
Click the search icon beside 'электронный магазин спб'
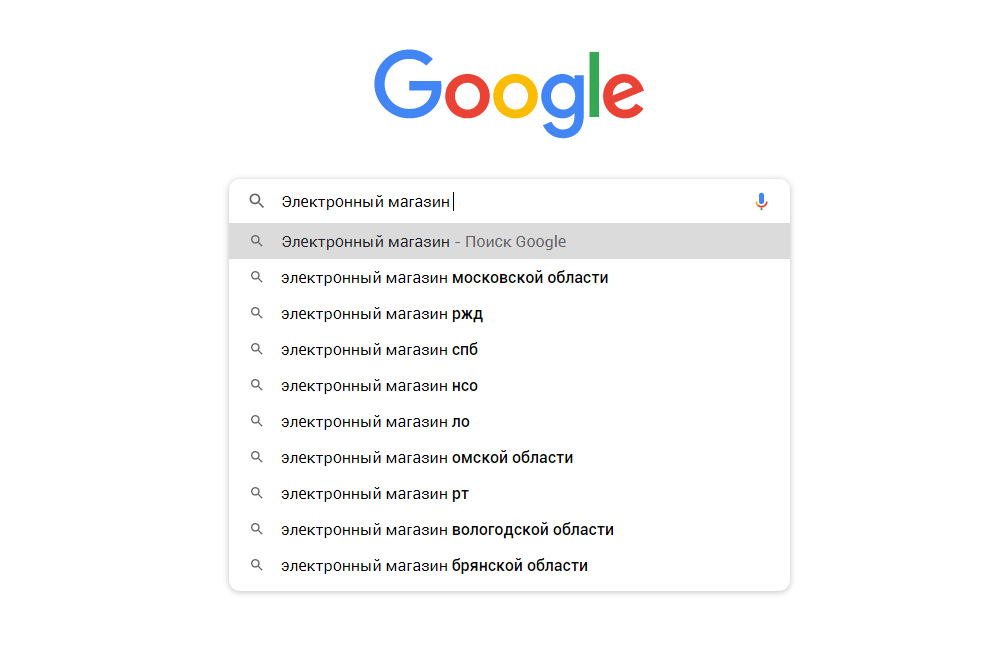pyautogui.click(x=257, y=349)
